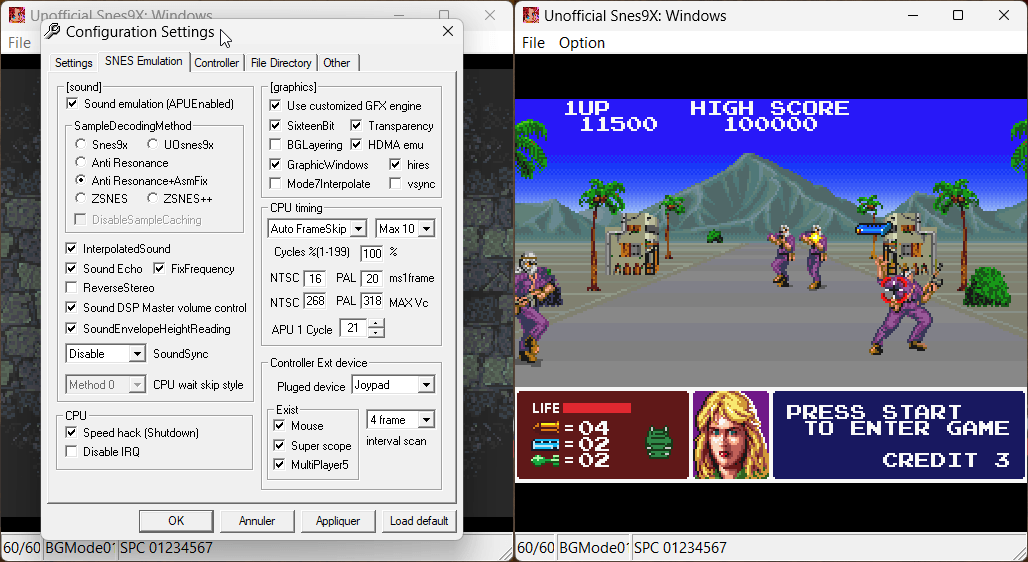
Task: Close the right Snes9X window
Action: pos(1004,15)
